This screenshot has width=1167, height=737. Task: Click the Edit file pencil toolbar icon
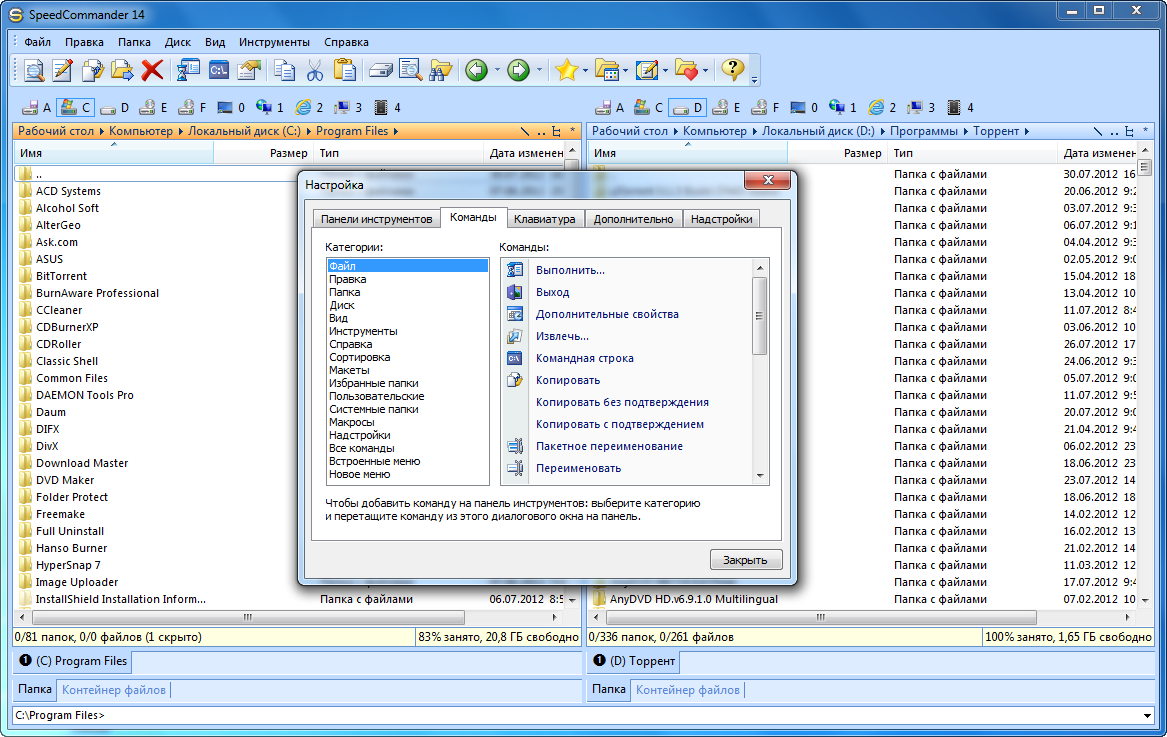click(x=63, y=70)
